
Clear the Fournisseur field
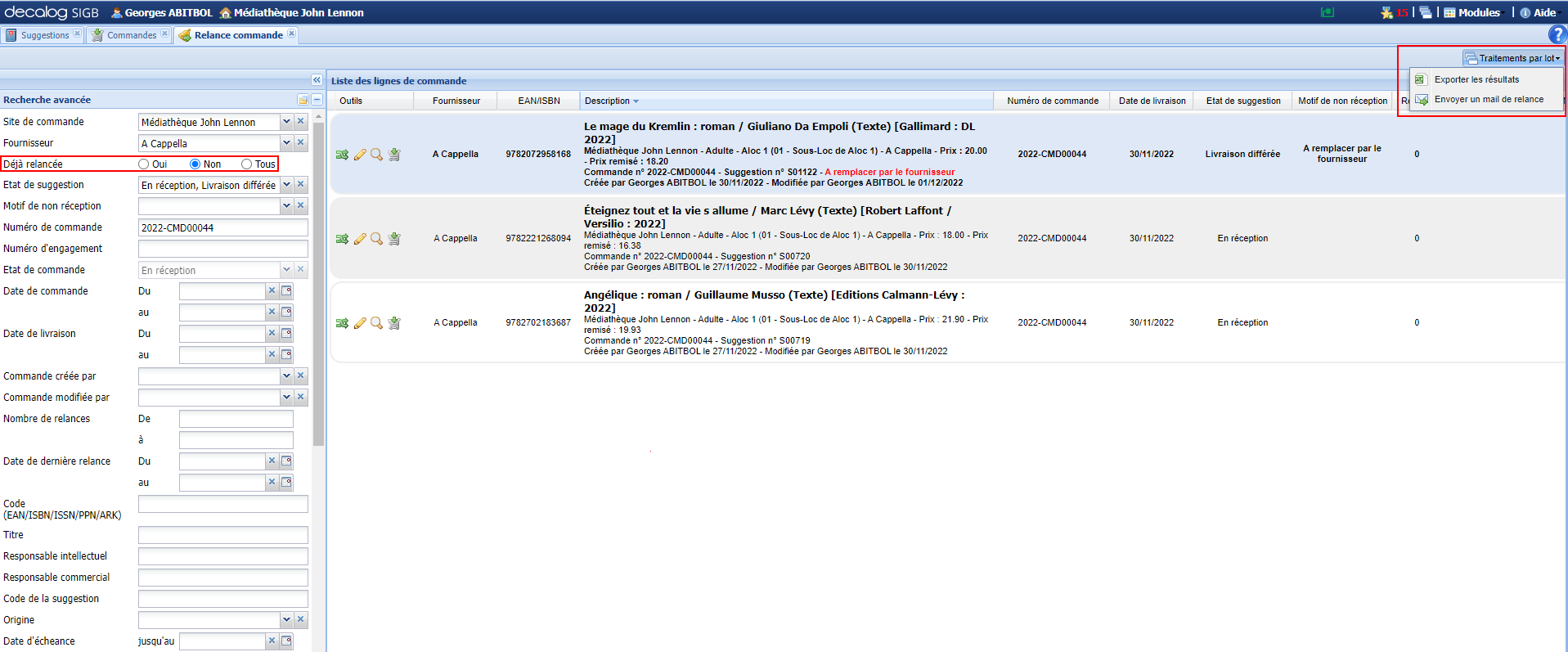click(x=301, y=142)
